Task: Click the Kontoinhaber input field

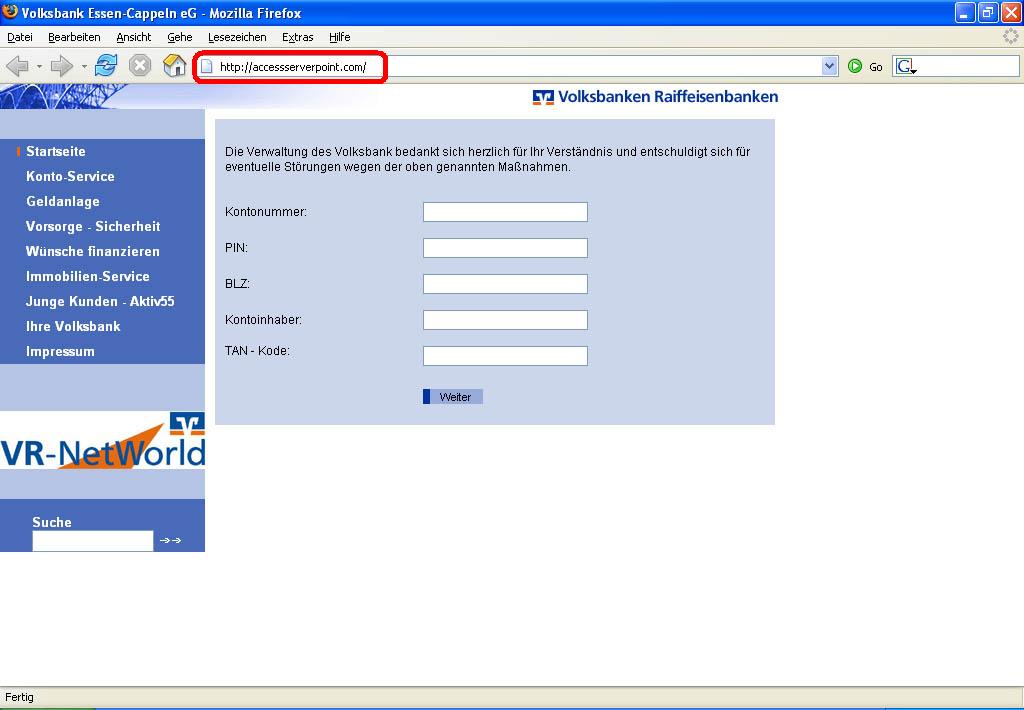Action: [x=505, y=319]
